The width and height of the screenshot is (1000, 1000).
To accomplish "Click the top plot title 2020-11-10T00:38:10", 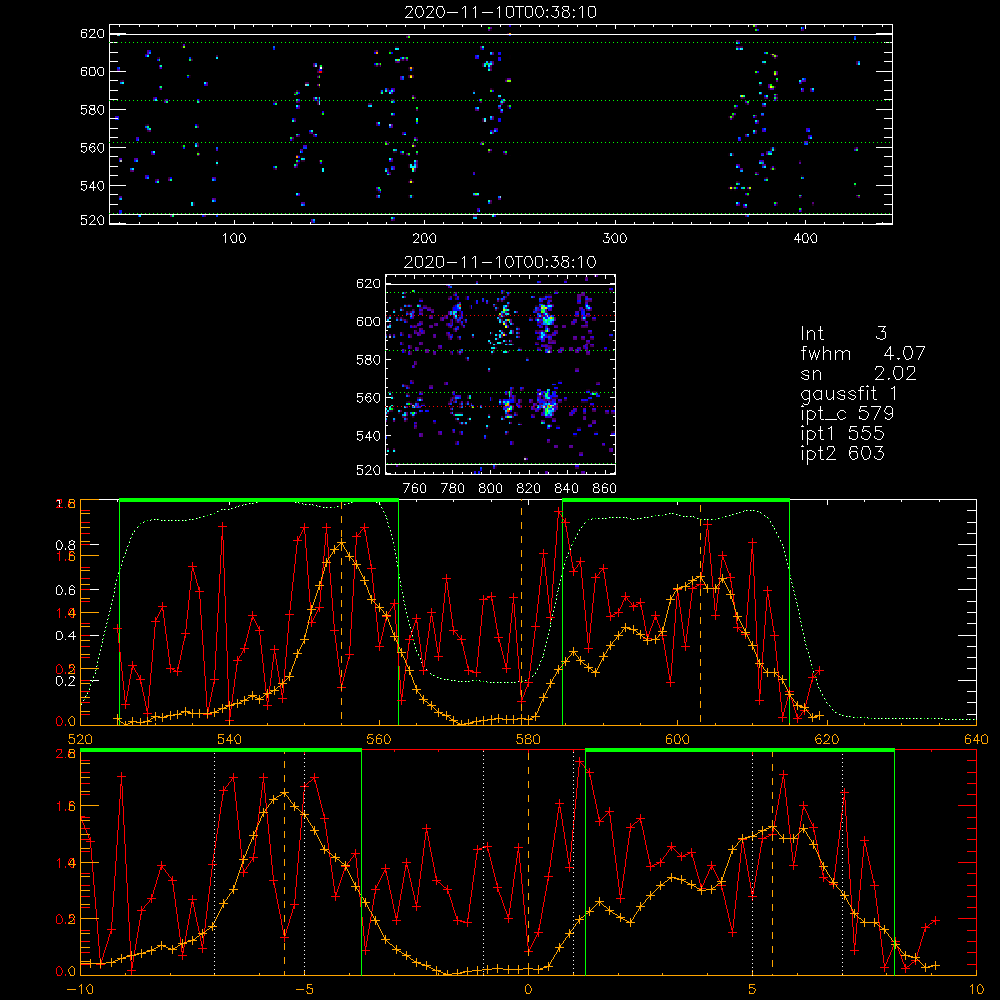I will (x=500, y=12).
